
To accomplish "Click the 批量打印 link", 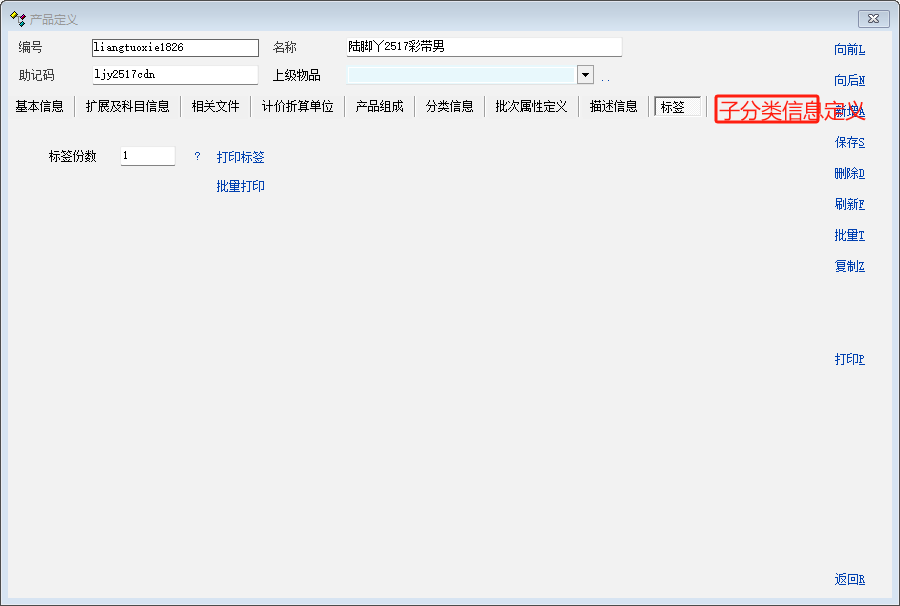I will pyautogui.click(x=240, y=187).
